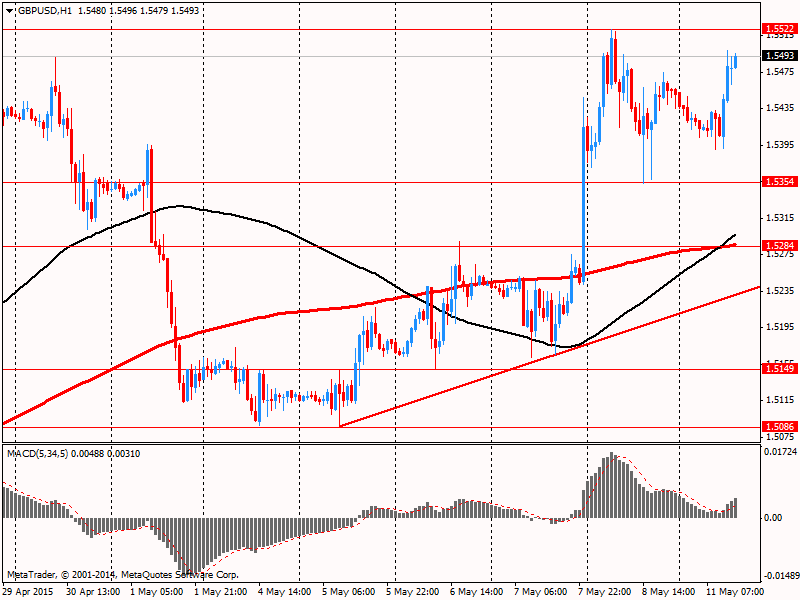This screenshot has width=800, height=600.
Task: Click the 1.5115 price scale value
Action: pos(780,400)
